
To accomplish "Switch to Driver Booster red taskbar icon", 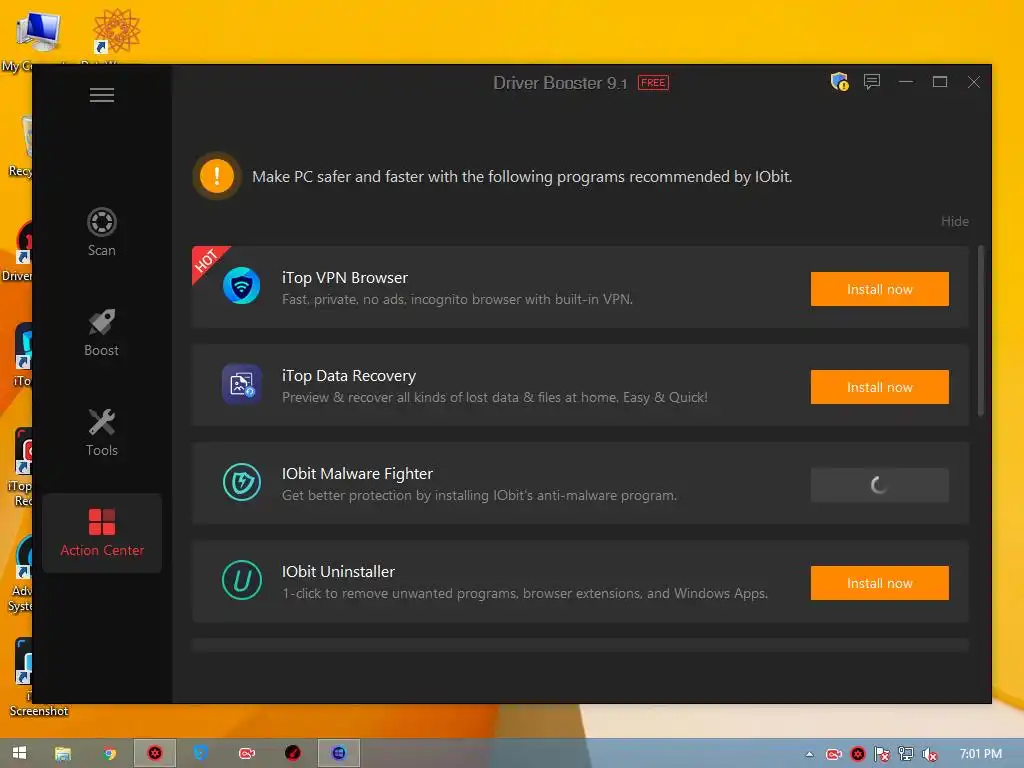I will (155, 754).
